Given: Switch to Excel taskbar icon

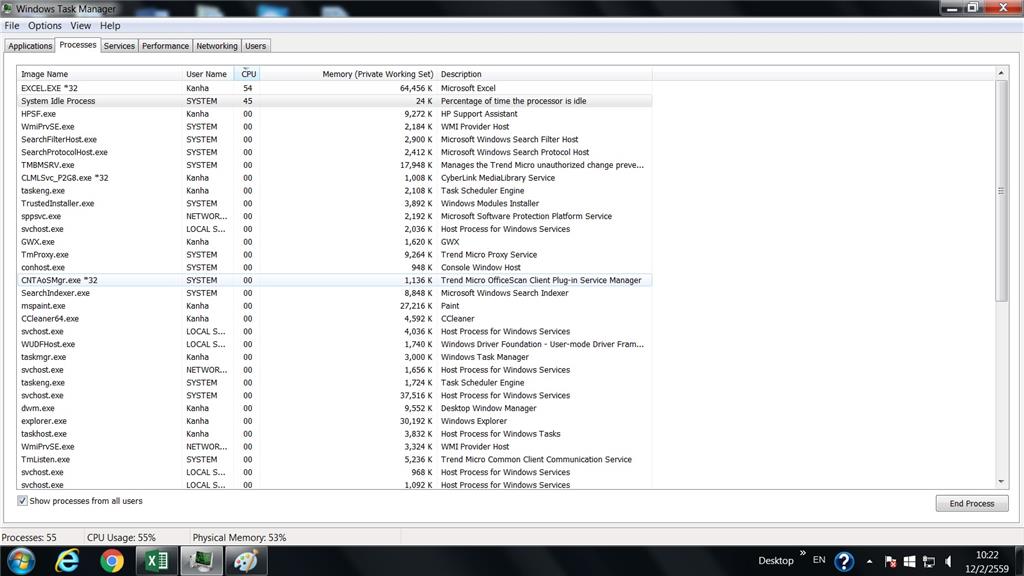Looking at the screenshot, I should 157,561.
